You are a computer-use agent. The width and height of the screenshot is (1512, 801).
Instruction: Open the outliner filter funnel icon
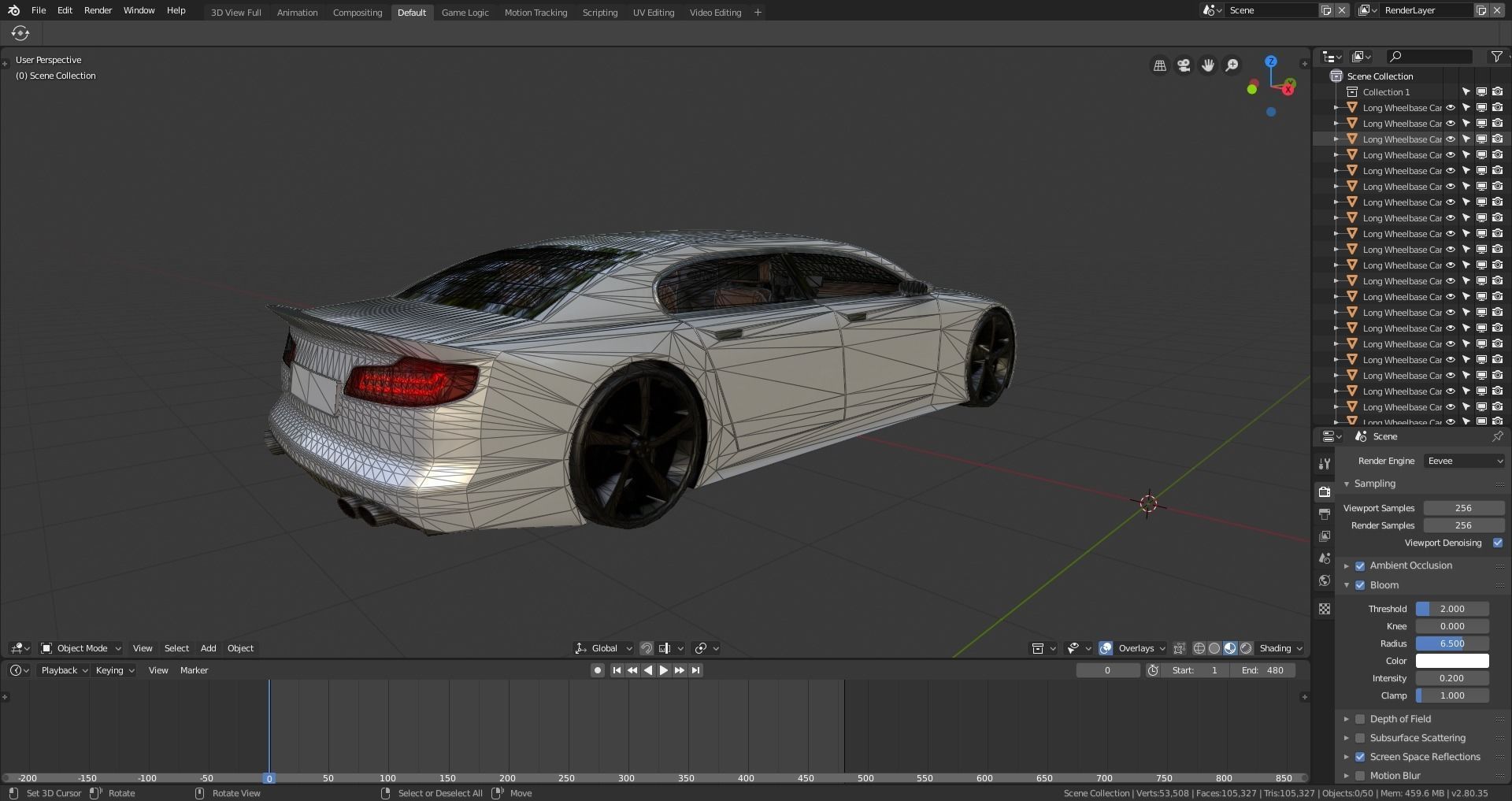click(x=1496, y=57)
